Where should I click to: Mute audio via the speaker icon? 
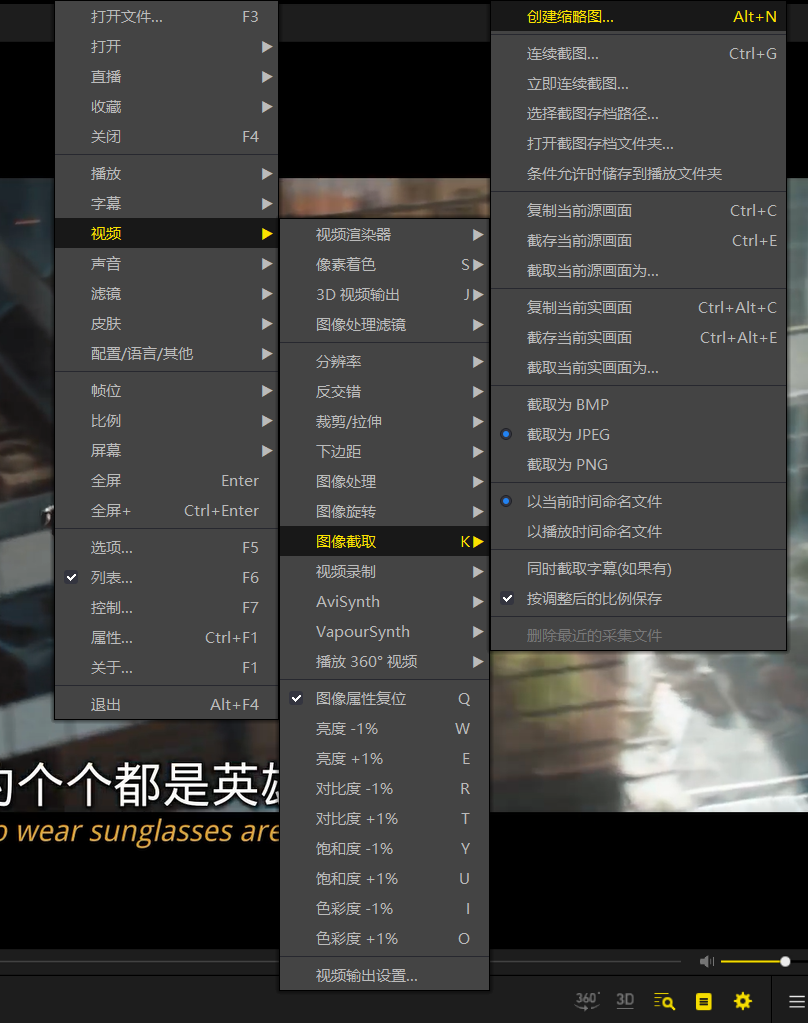707,961
